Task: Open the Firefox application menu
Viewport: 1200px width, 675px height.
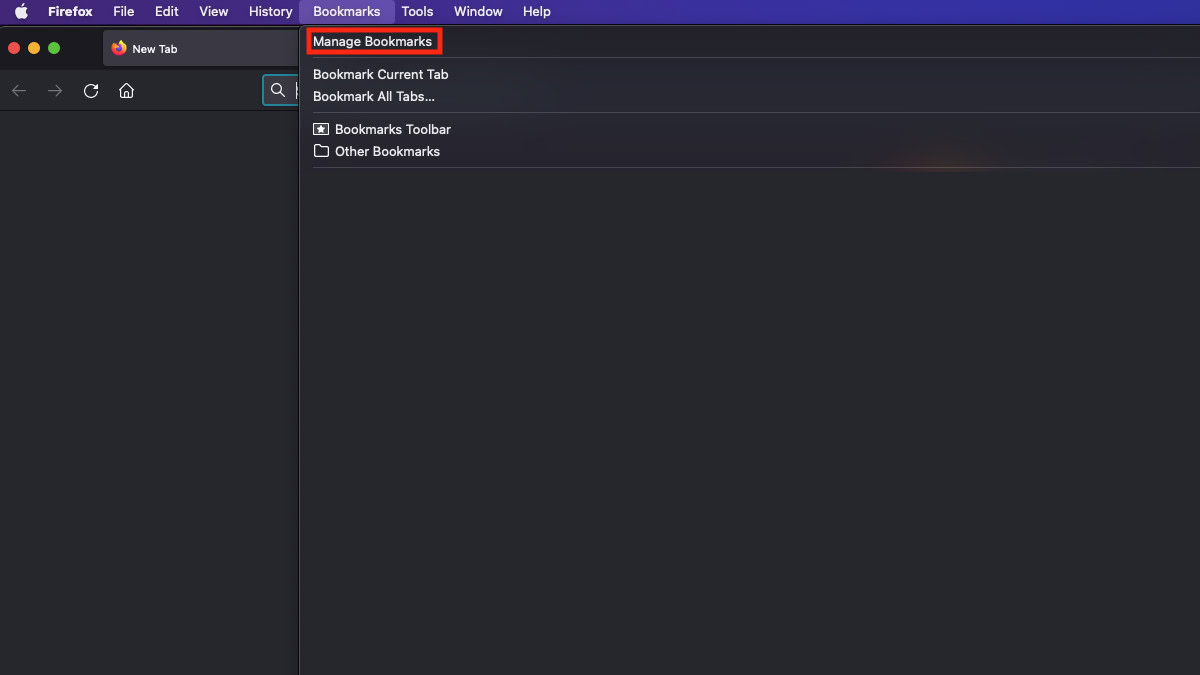Action: tap(70, 12)
